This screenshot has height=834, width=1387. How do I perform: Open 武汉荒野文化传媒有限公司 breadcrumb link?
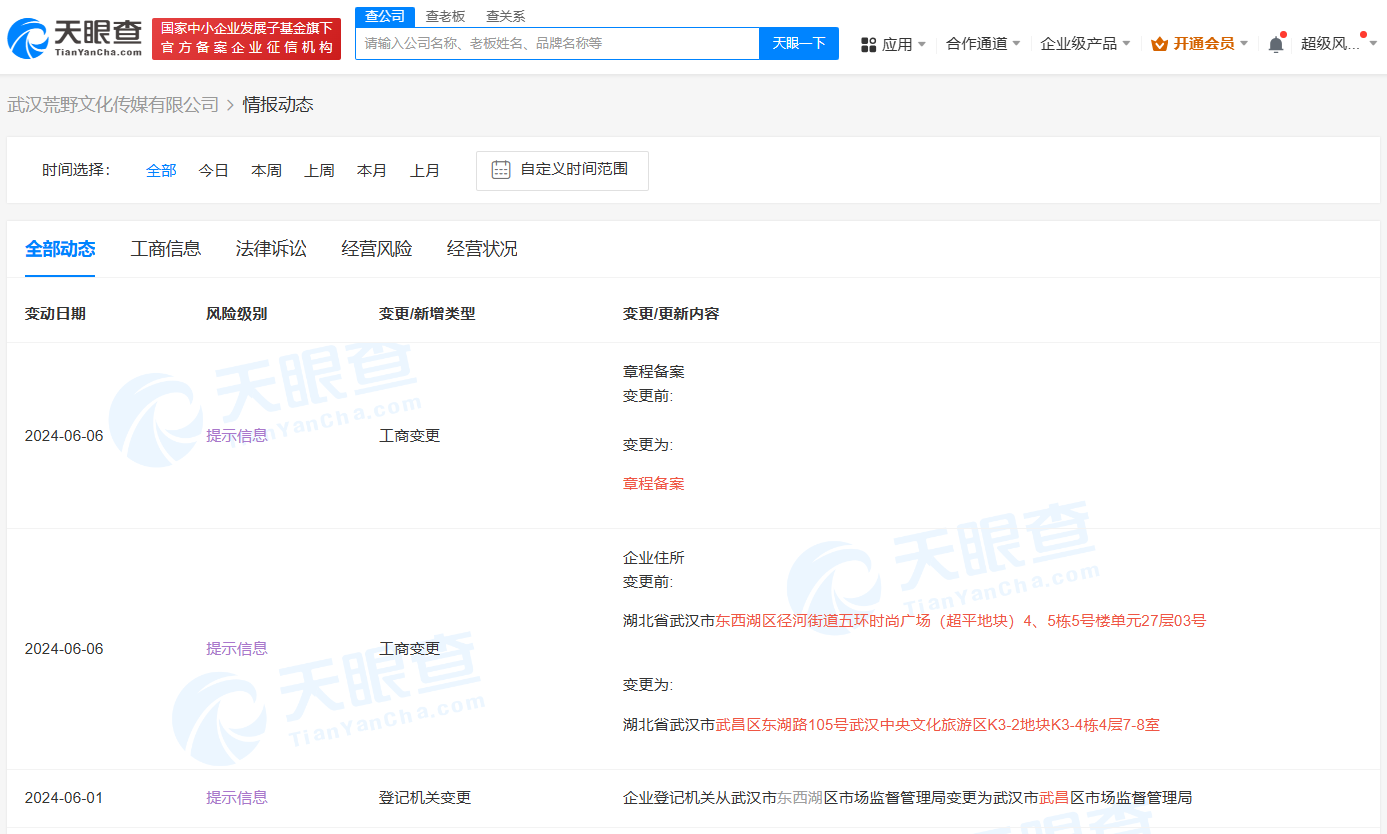(x=113, y=105)
